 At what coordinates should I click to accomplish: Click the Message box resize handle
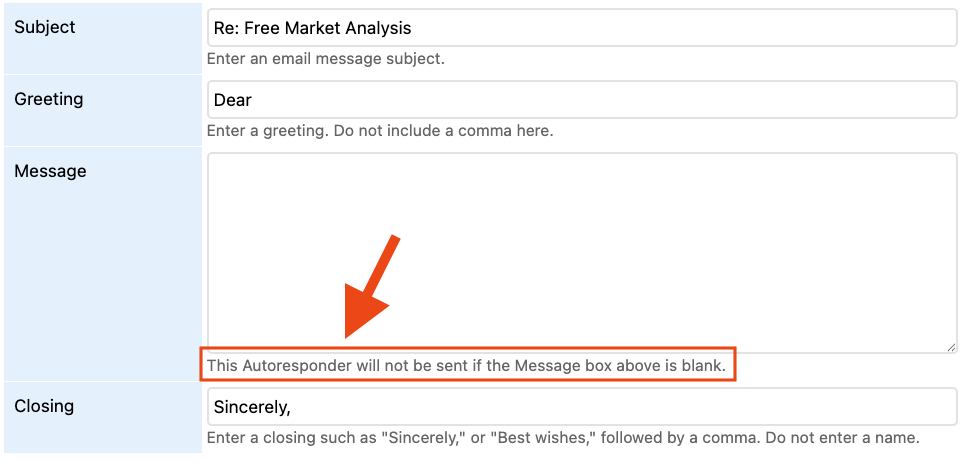click(x=951, y=347)
